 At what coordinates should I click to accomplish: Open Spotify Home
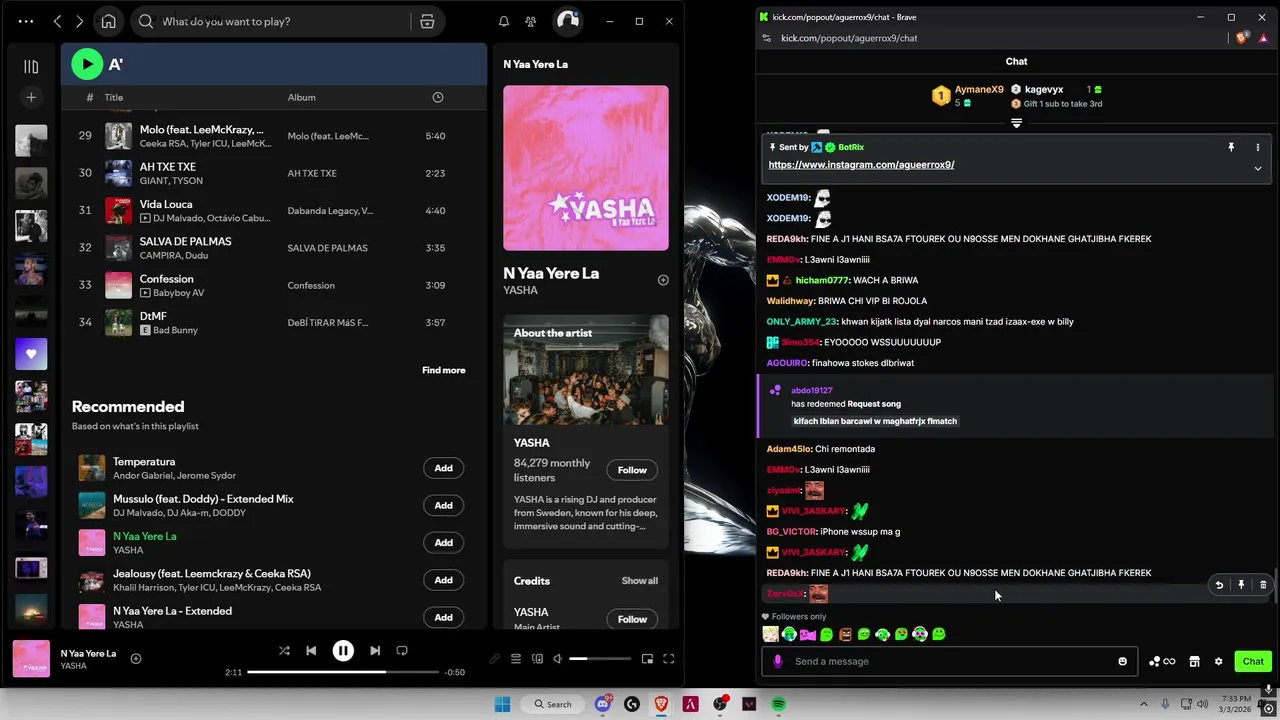tap(108, 21)
